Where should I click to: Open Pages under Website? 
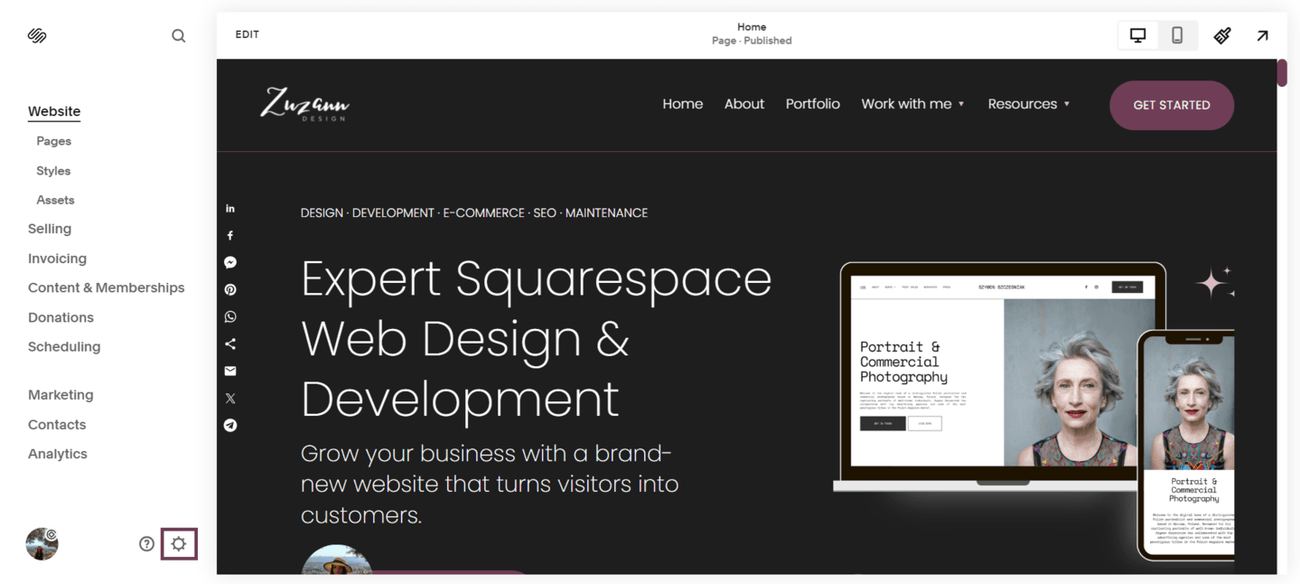coord(54,141)
